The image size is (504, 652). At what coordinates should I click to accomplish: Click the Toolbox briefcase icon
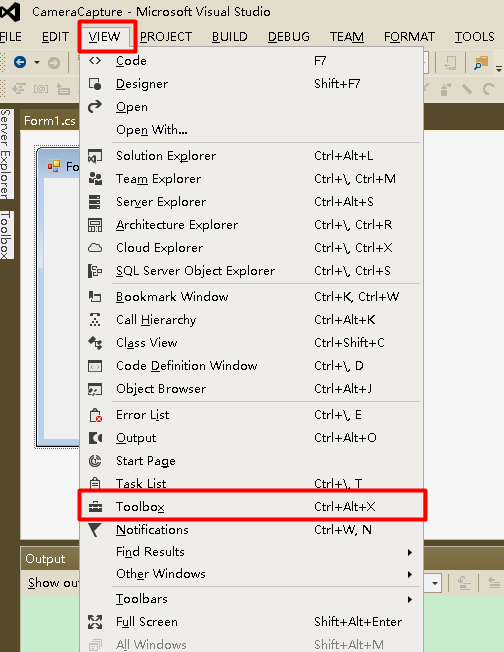pyautogui.click(x=95, y=506)
